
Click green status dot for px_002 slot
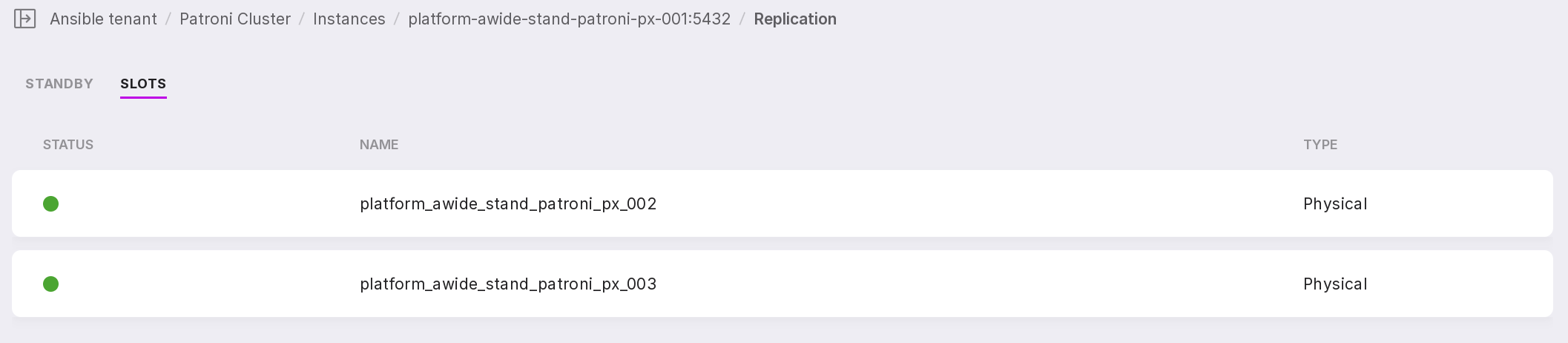[x=51, y=204]
